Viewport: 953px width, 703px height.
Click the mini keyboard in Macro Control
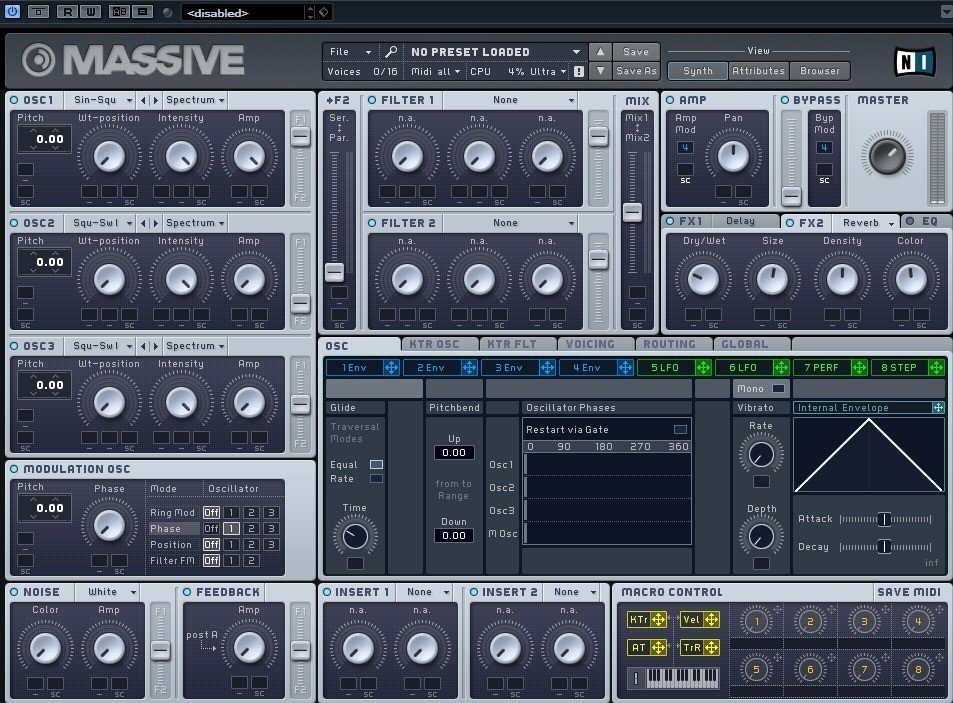(682, 678)
